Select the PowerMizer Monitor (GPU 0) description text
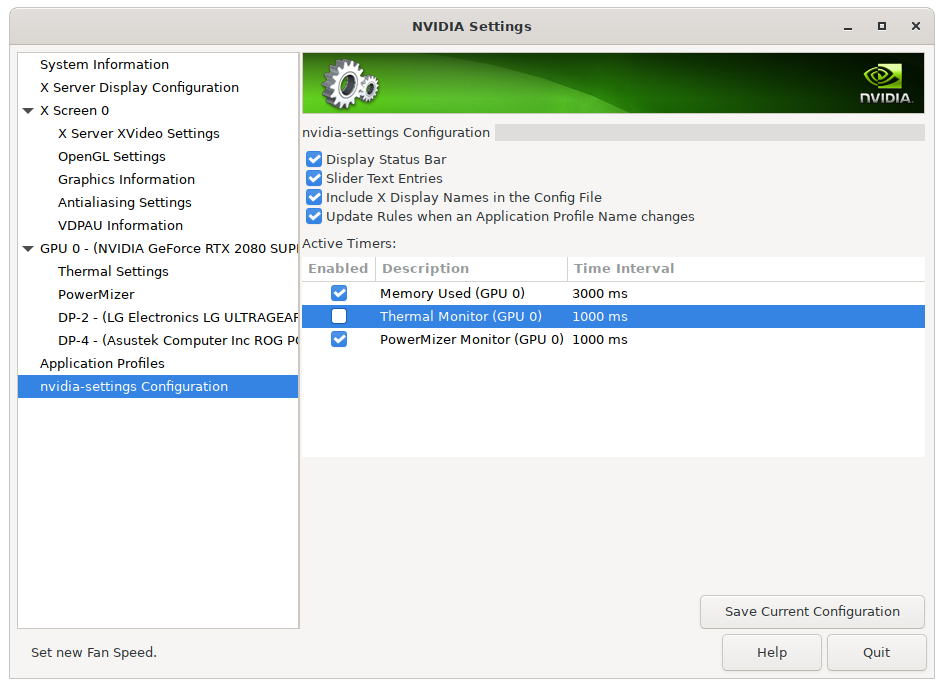The width and height of the screenshot is (944, 688). point(471,339)
